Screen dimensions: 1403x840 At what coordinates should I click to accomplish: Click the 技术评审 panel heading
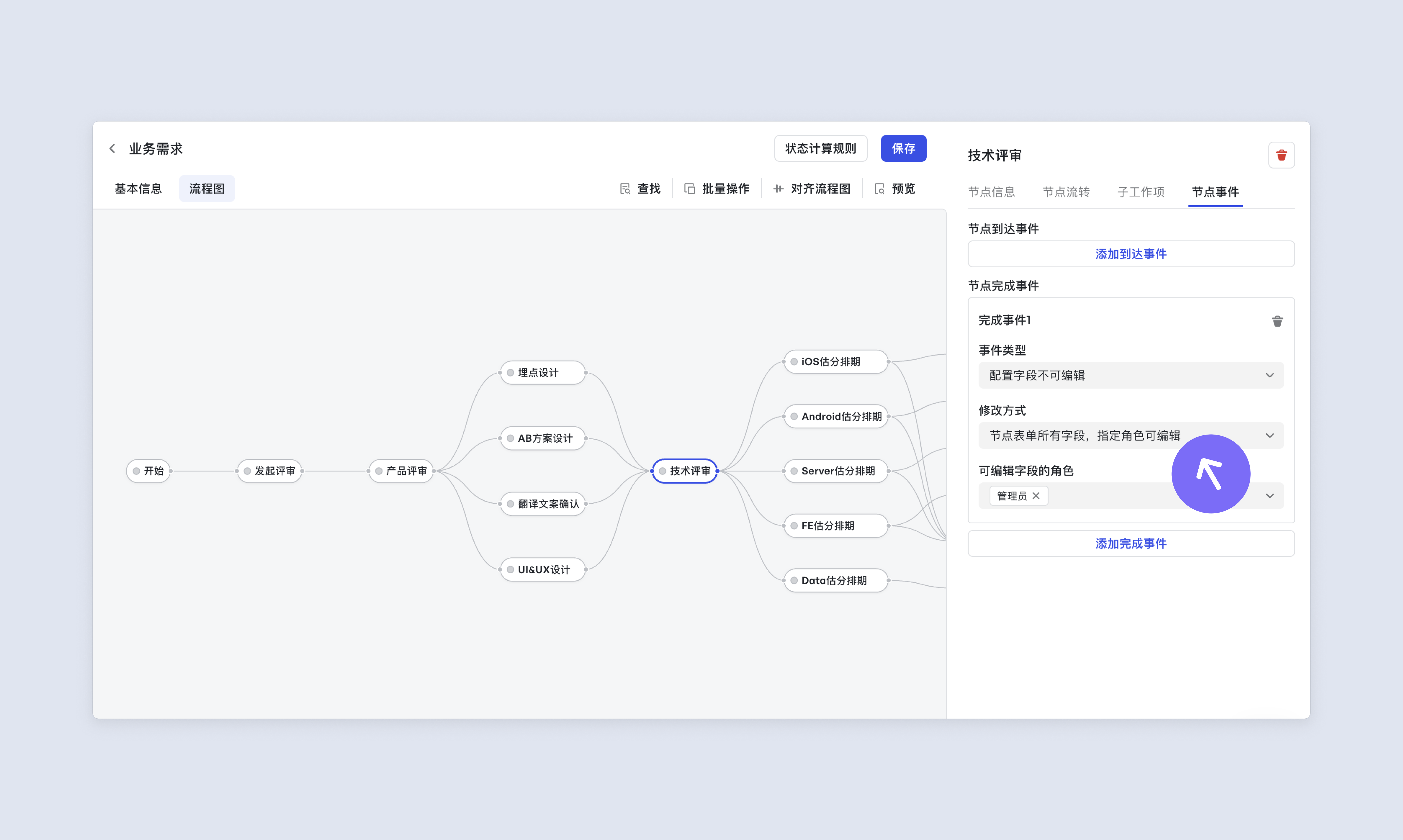coord(994,155)
